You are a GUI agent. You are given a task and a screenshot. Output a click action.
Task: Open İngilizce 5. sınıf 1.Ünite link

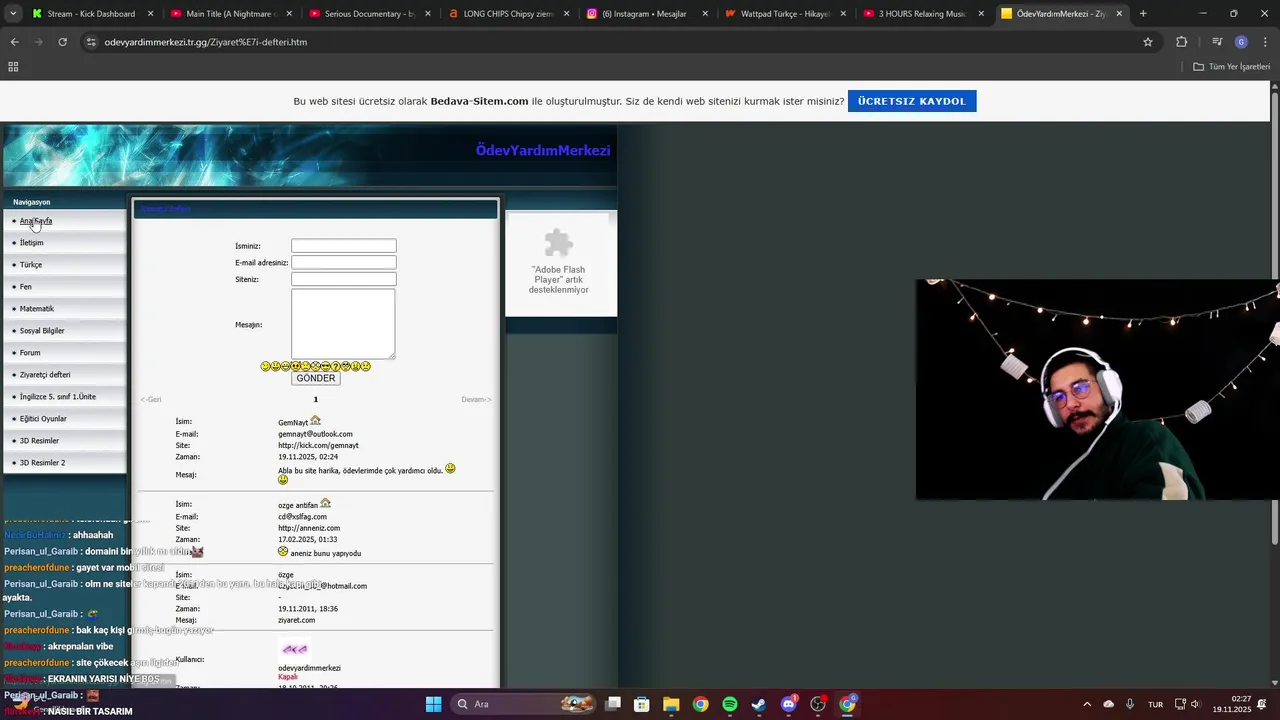pyautogui.click(x=58, y=397)
